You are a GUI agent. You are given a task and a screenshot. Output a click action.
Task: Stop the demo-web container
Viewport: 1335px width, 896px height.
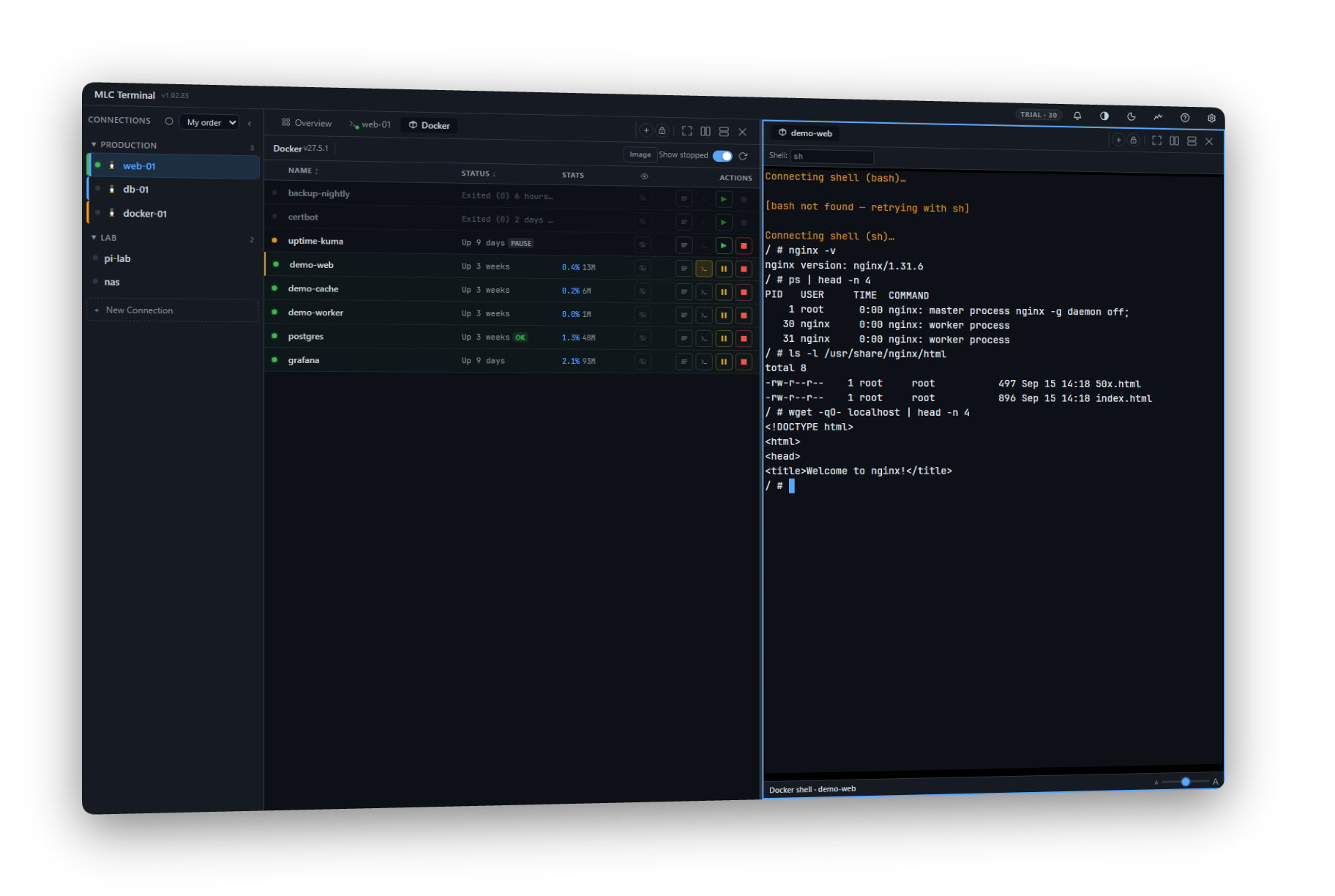click(x=744, y=269)
